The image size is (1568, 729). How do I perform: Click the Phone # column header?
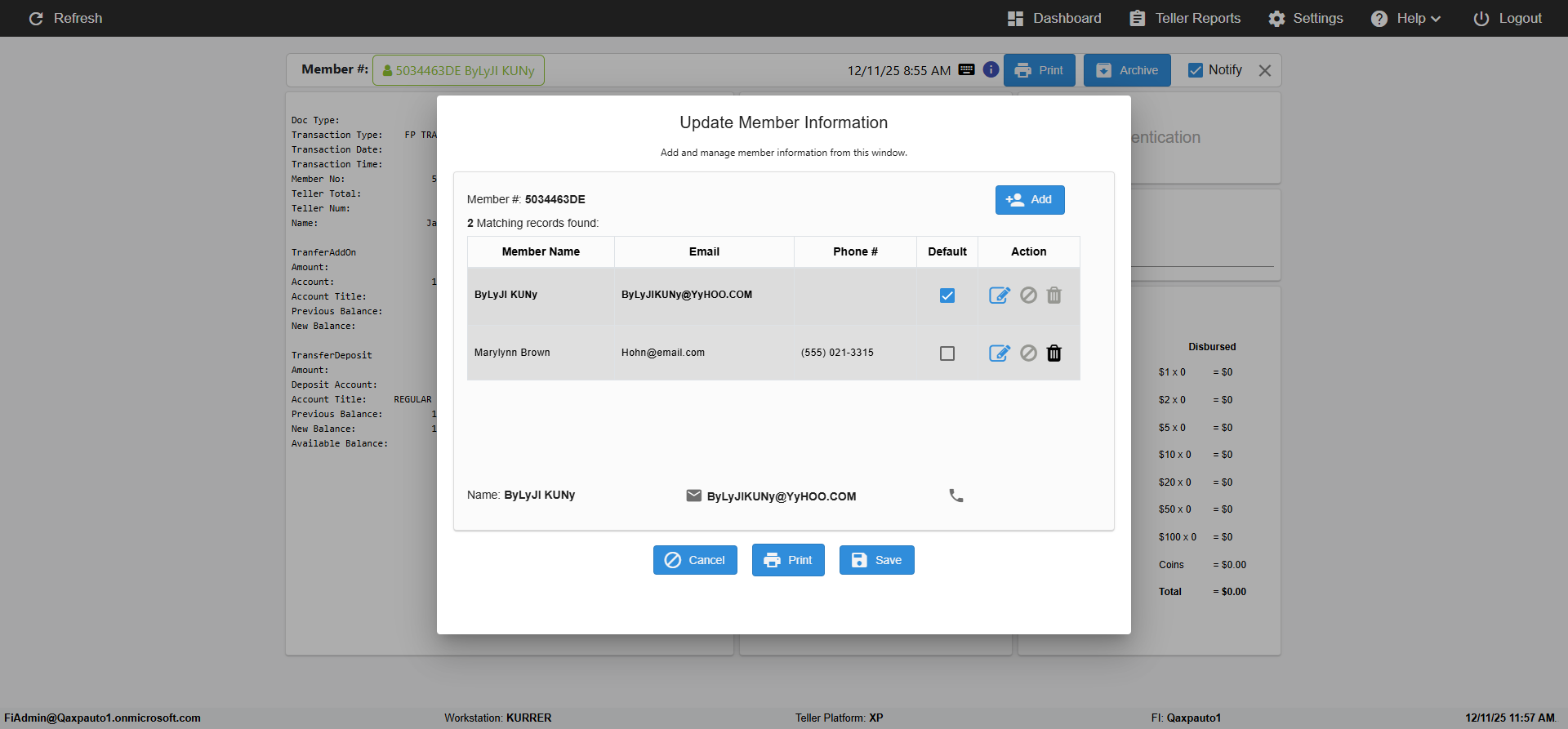pos(855,251)
